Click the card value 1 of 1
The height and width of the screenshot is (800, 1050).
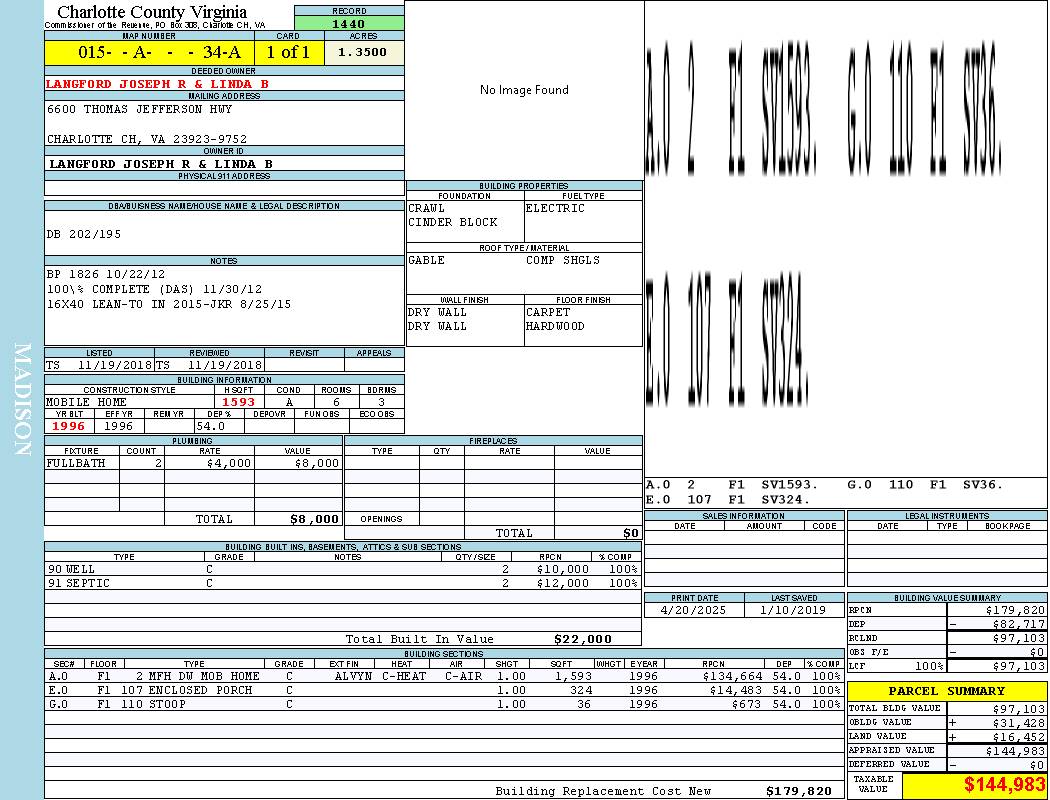(289, 52)
